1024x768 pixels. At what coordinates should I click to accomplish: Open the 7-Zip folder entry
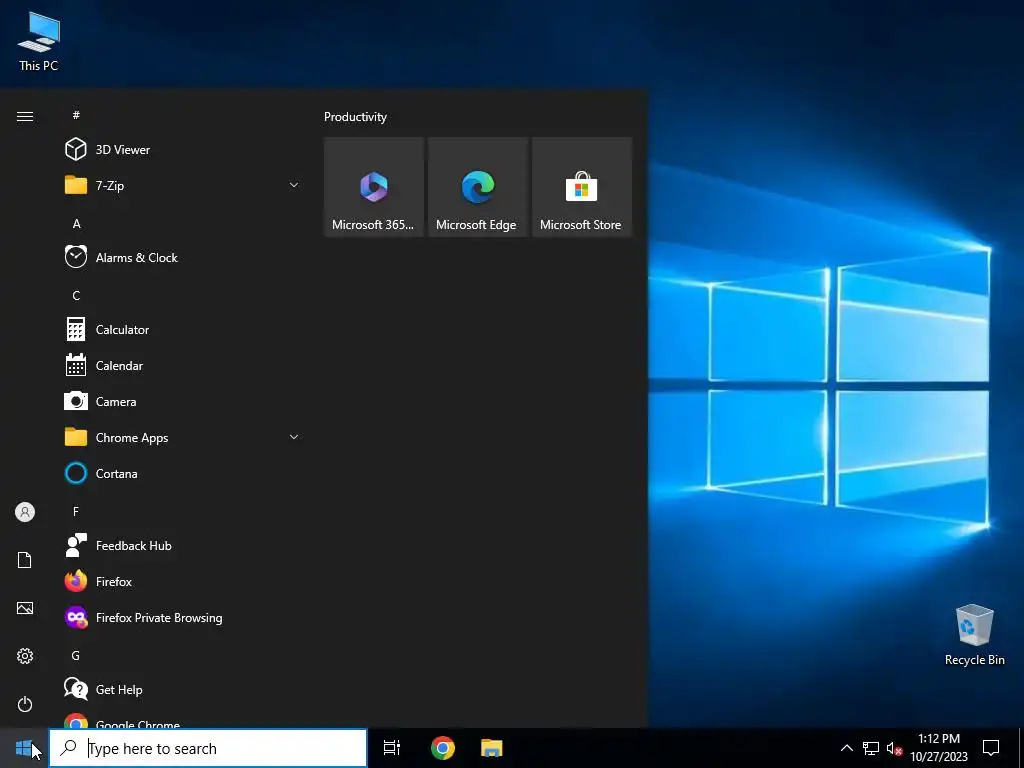[x=183, y=185]
